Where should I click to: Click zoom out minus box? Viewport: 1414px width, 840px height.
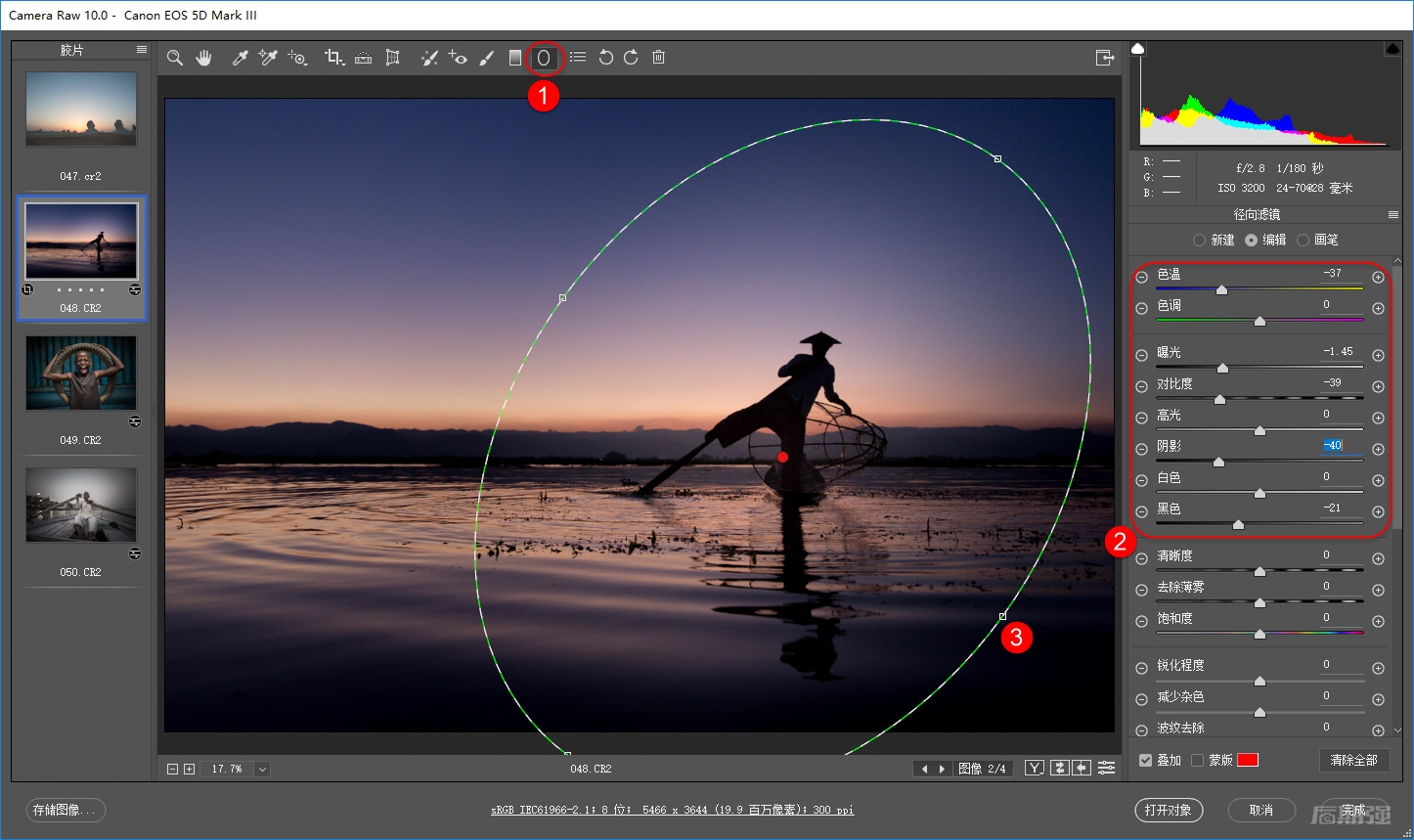pyautogui.click(x=173, y=770)
